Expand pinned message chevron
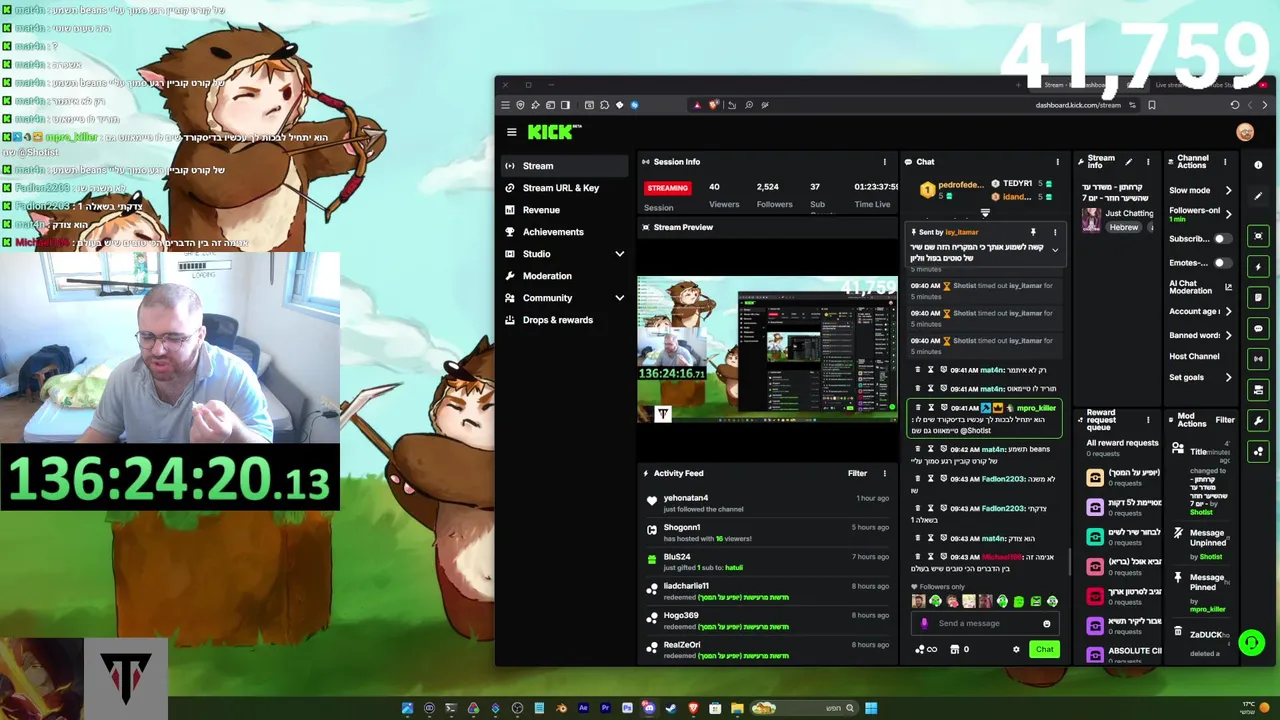The height and width of the screenshot is (720, 1280). (1054, 250)
